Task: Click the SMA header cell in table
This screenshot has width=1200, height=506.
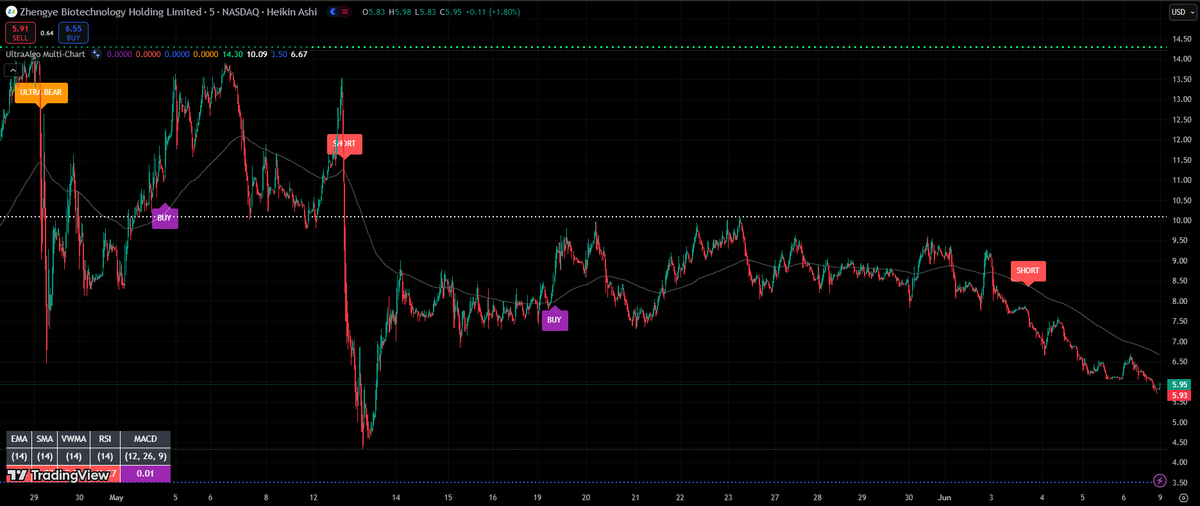Action: coord(45,439)
